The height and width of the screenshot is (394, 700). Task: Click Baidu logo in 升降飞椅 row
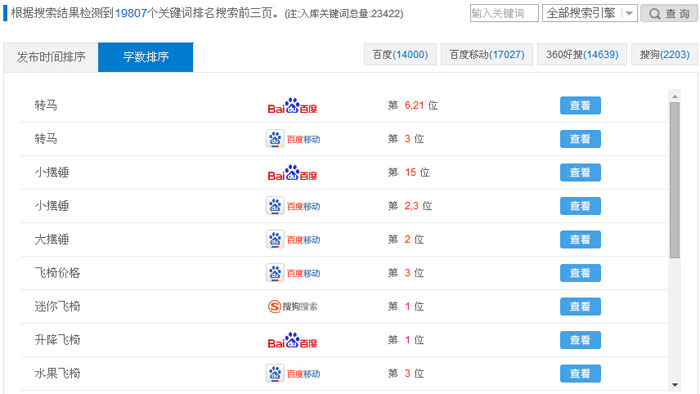pos(292,340)
